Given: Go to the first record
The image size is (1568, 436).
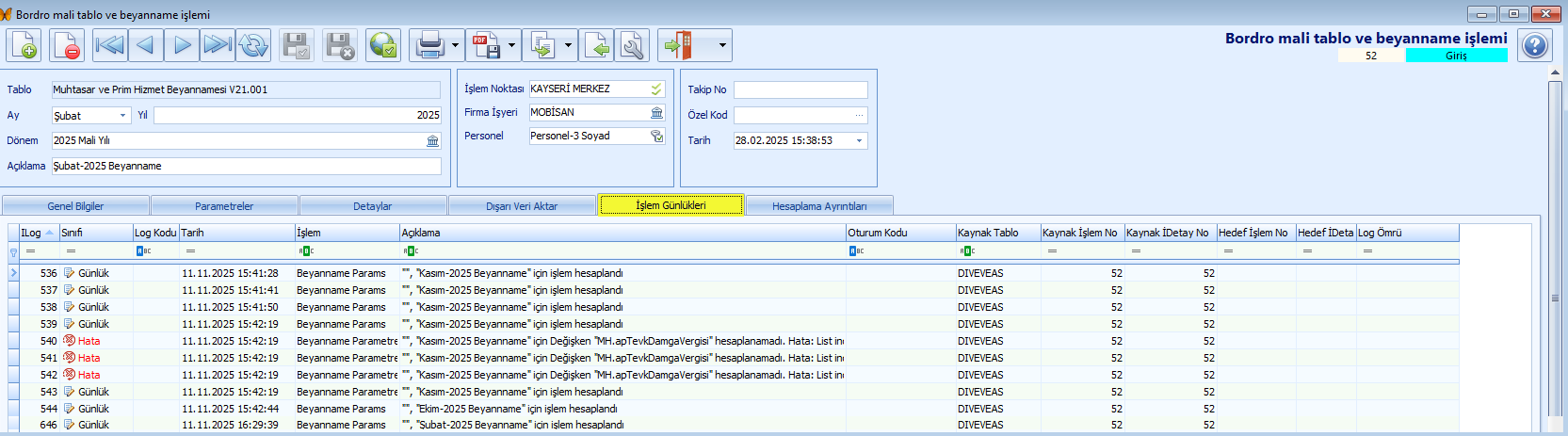Looking at the screenshot, I should tap(109, 45).
